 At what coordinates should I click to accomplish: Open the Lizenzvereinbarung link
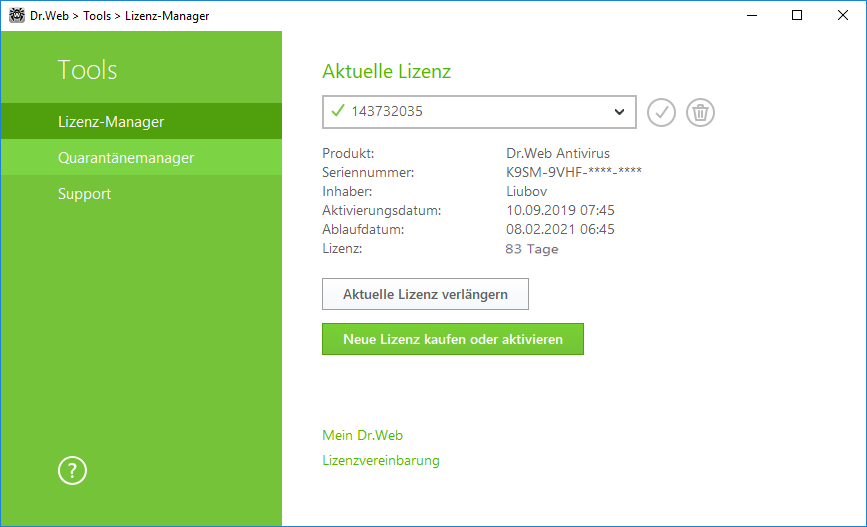pos(381,460)
